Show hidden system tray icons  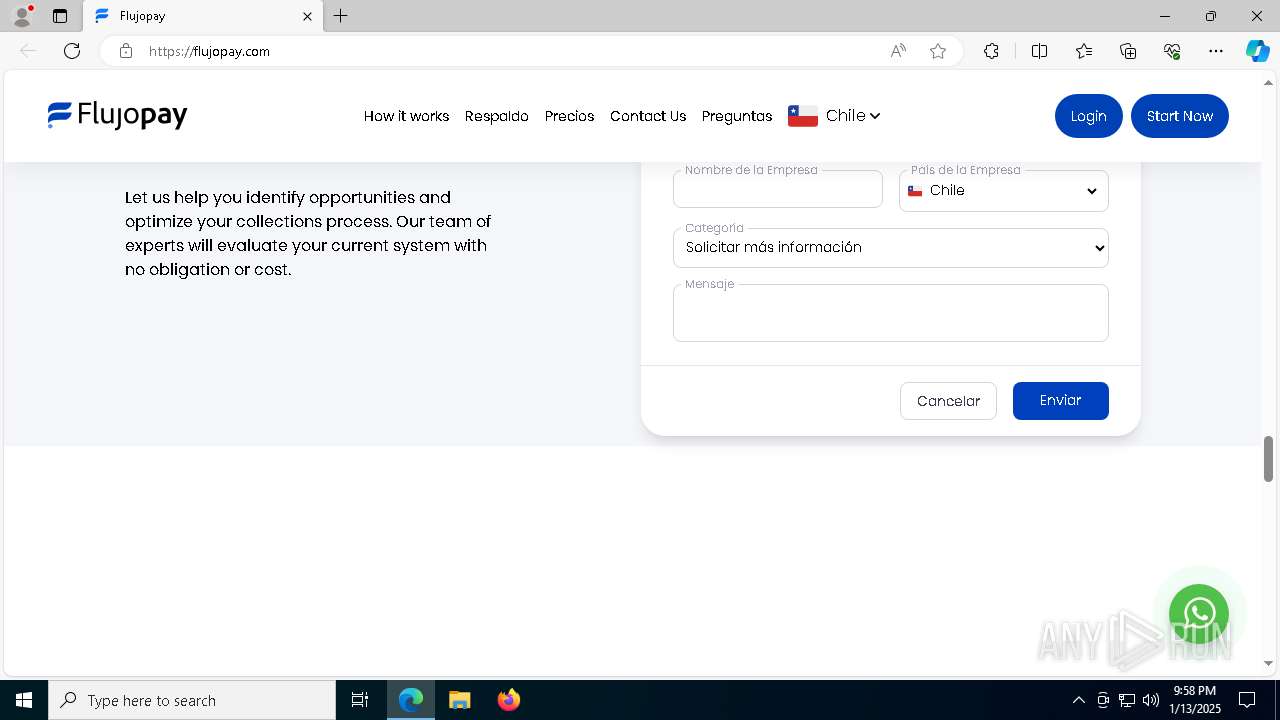click(x=1078, y=700)
